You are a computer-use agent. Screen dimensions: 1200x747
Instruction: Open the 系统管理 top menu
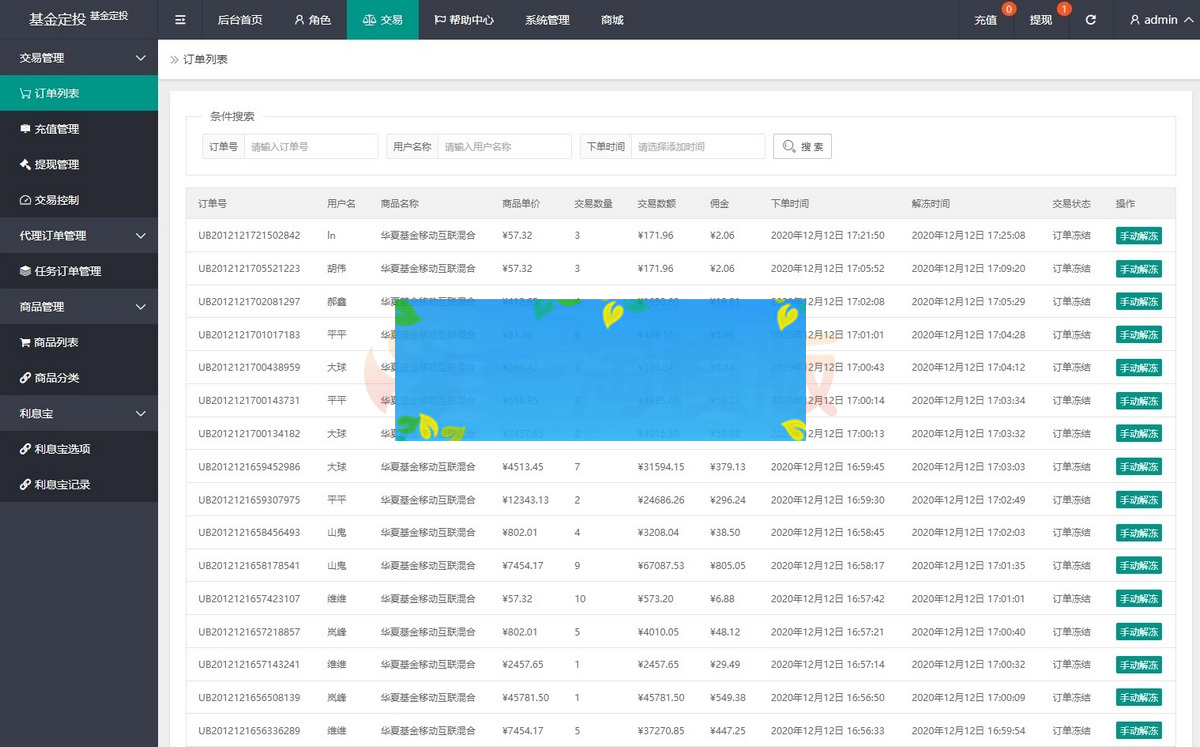pos(547,20)
